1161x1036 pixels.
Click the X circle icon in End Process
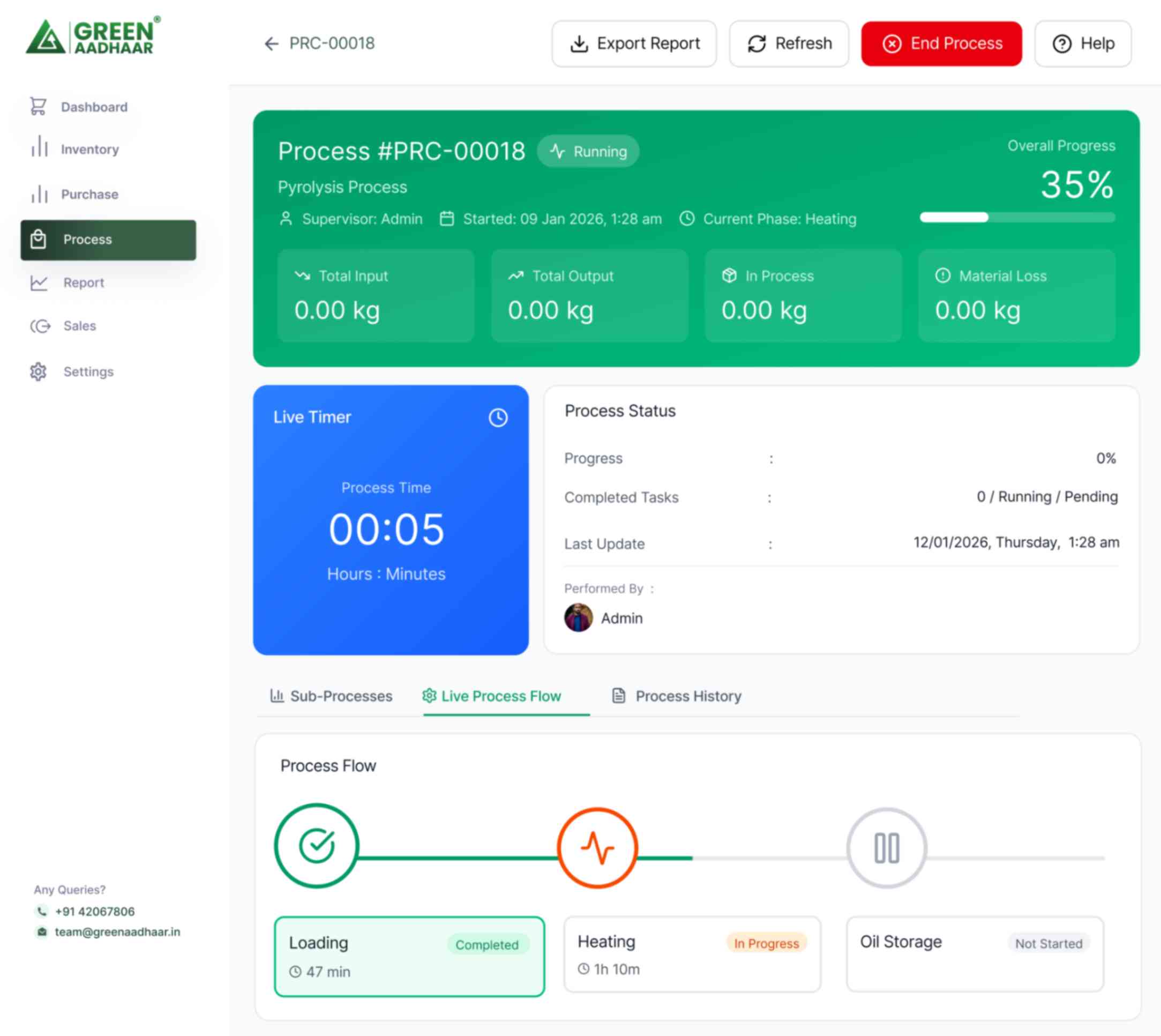[892, 44]
